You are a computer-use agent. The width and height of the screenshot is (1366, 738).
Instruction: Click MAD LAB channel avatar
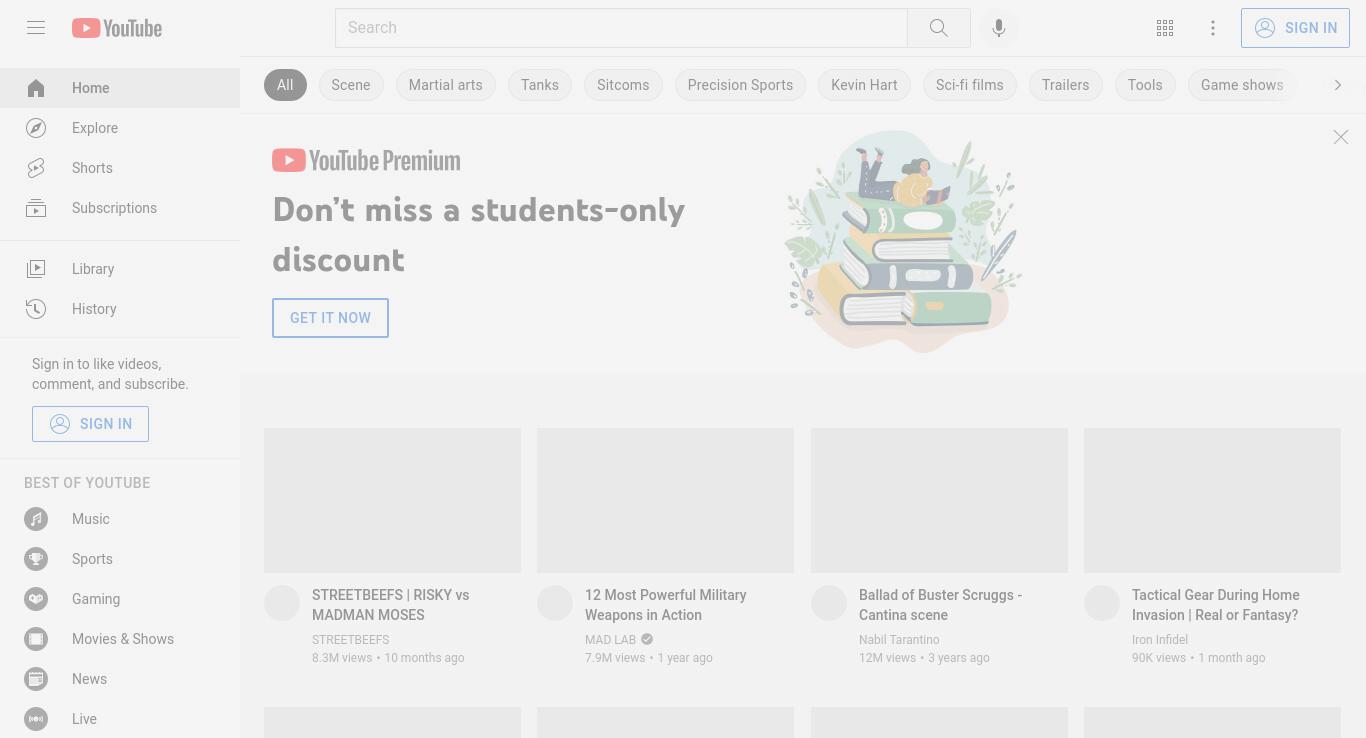[555, 603]
